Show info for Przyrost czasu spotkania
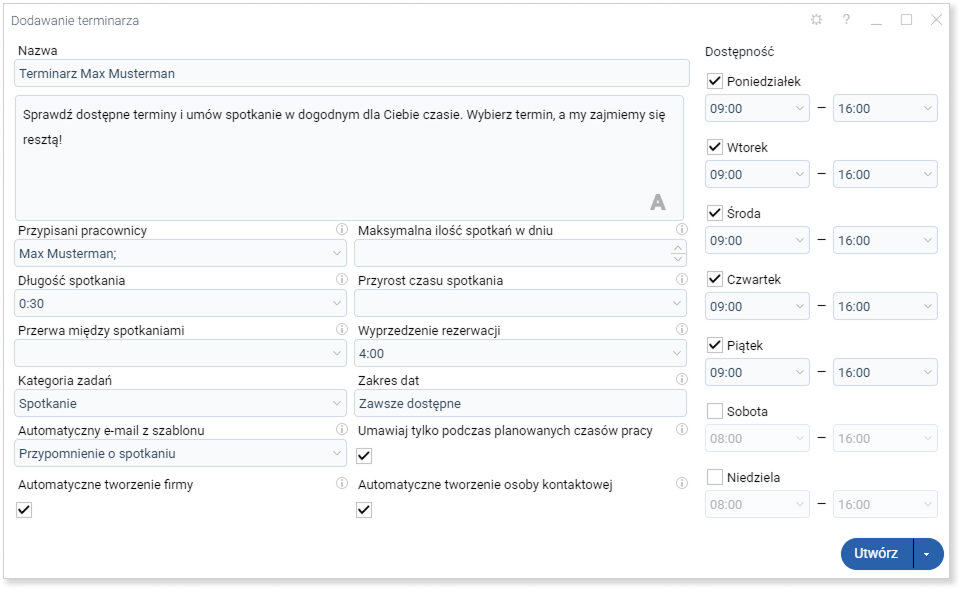Viewport: 961px width, 590px height. point(682,279)
